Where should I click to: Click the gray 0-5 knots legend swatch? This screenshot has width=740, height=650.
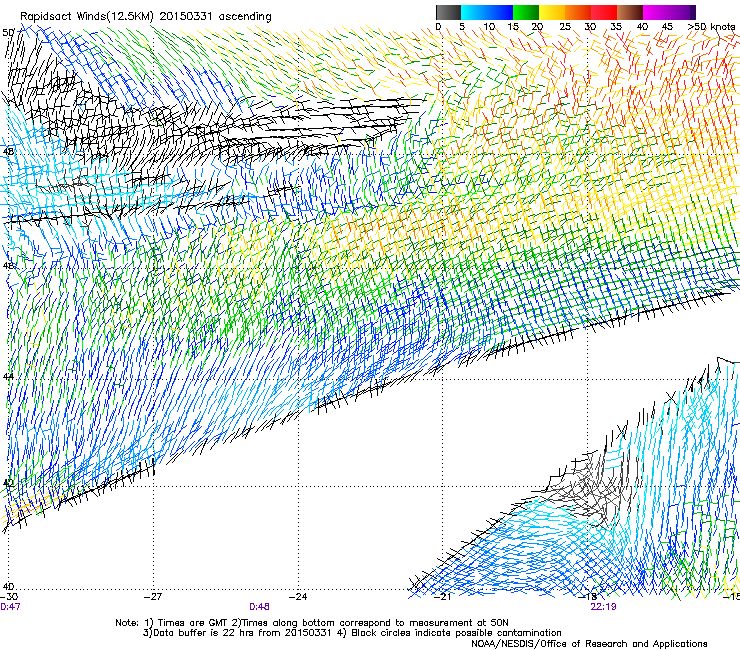pos(448,12)
